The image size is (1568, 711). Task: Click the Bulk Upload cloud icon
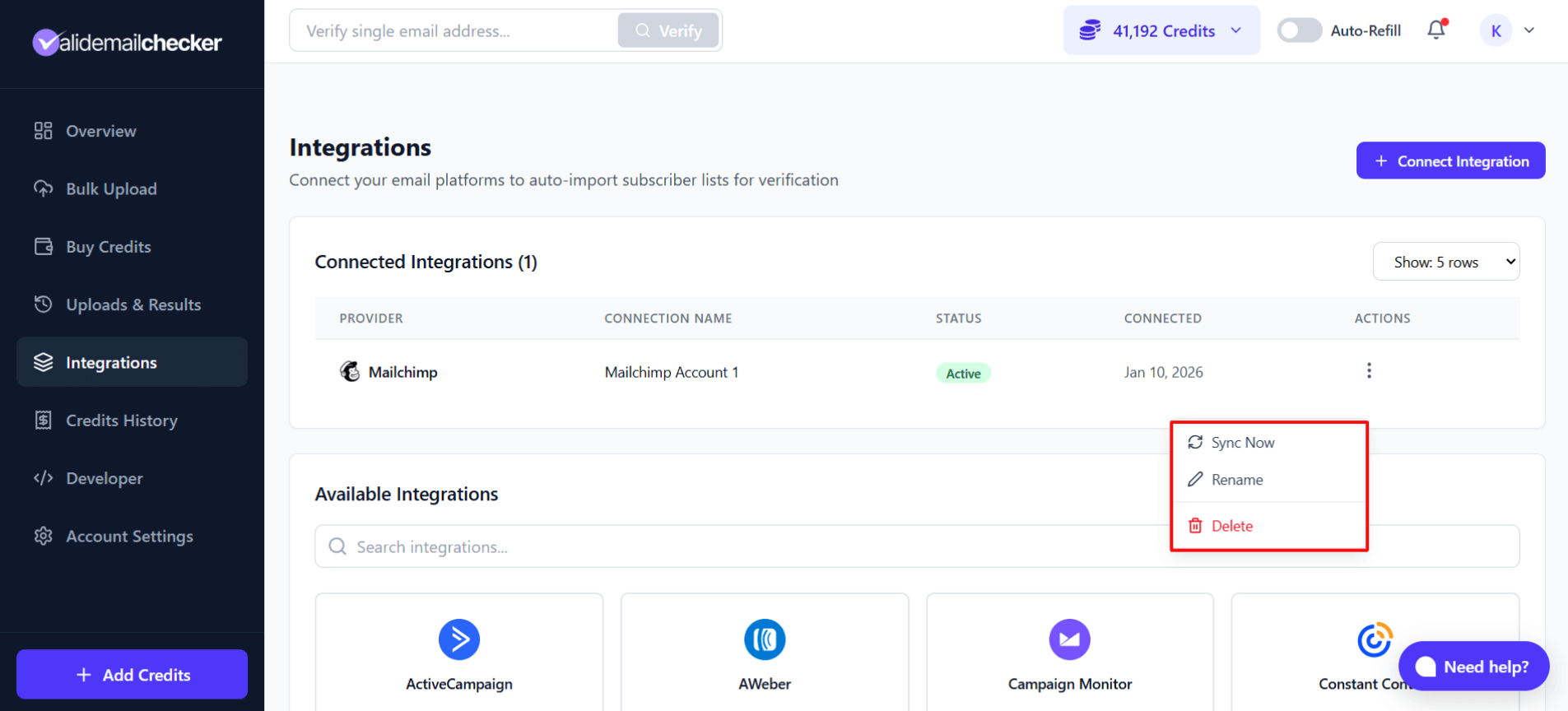44,188
